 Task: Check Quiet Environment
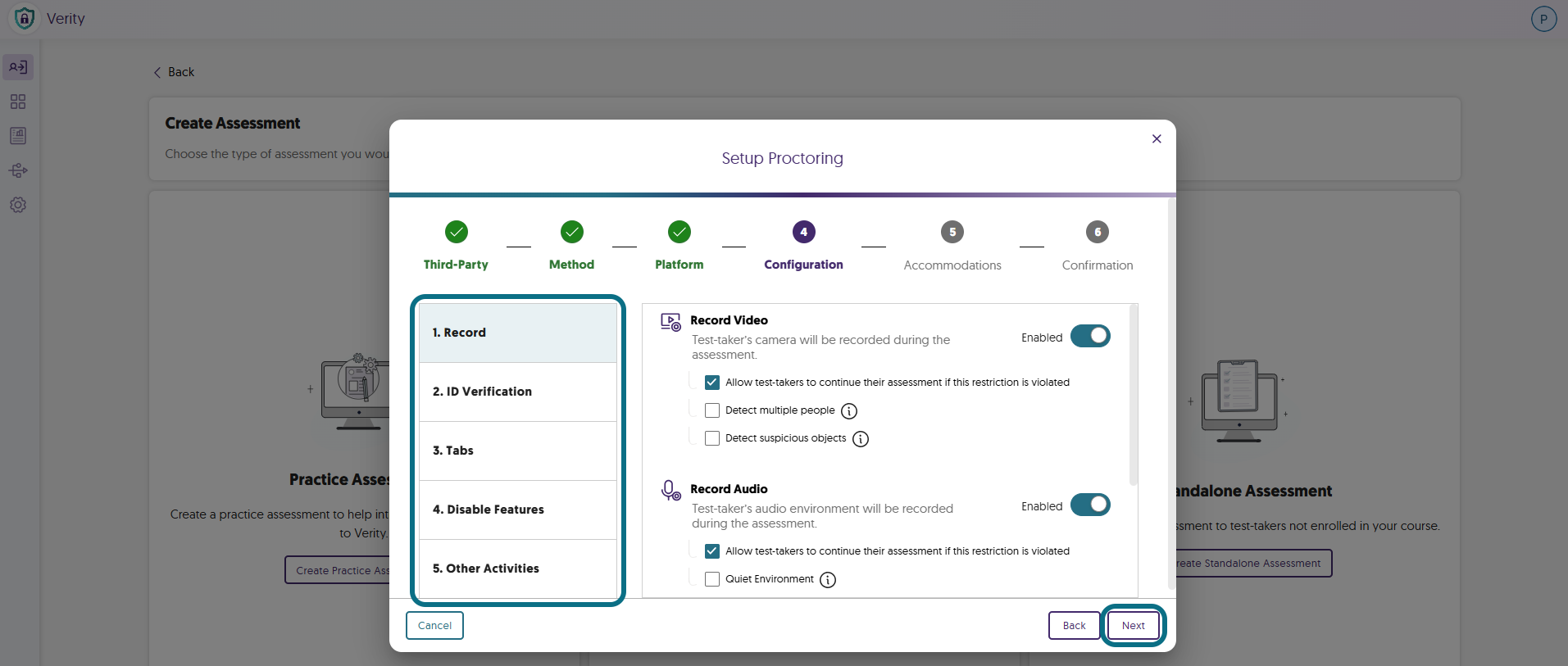click(712, 579)
